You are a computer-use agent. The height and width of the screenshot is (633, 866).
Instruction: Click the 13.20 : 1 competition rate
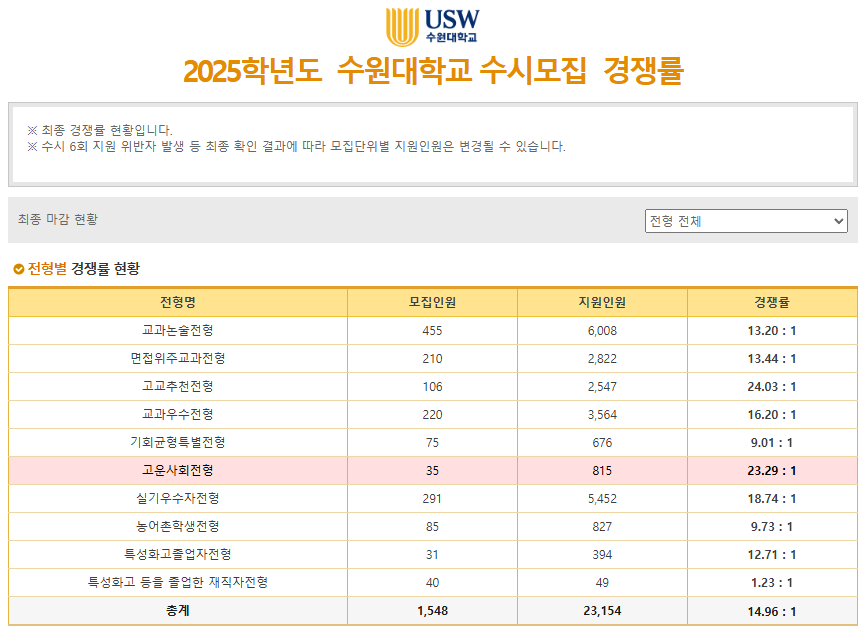772,331
